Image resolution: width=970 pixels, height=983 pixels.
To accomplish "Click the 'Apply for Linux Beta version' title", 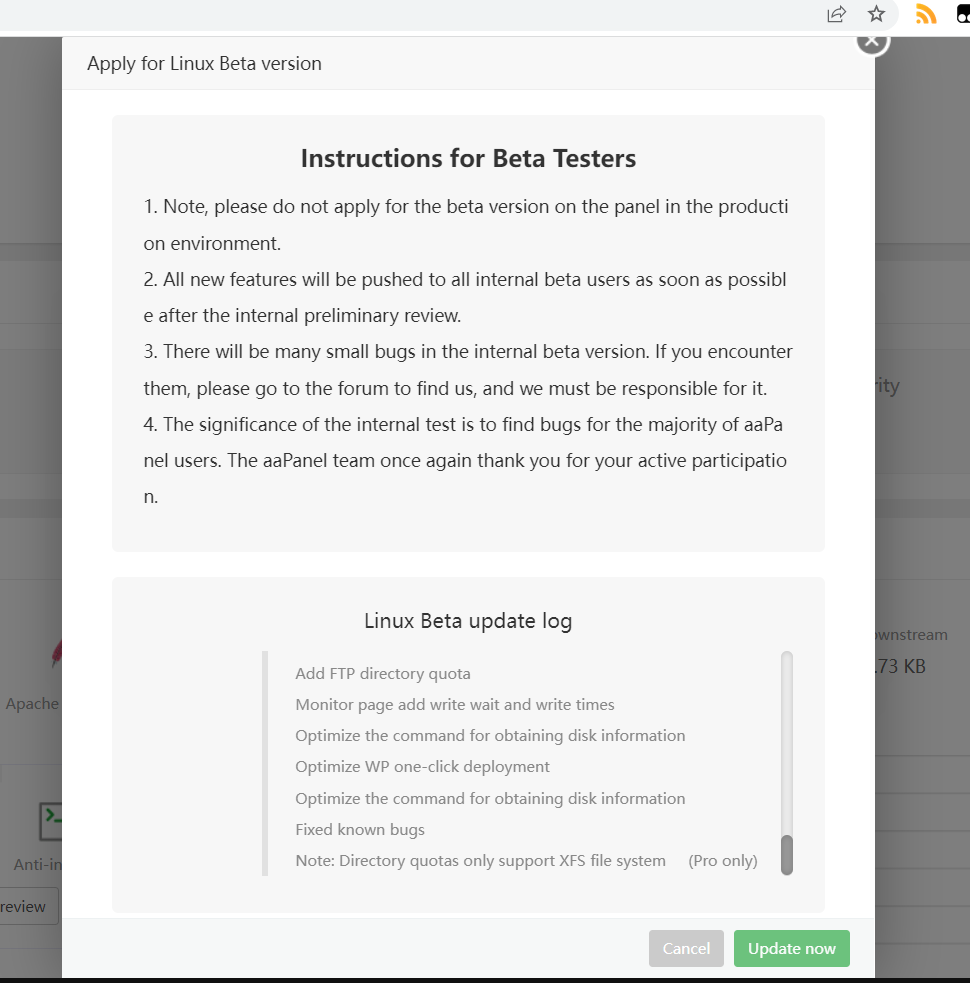I will tap(204, 64).
